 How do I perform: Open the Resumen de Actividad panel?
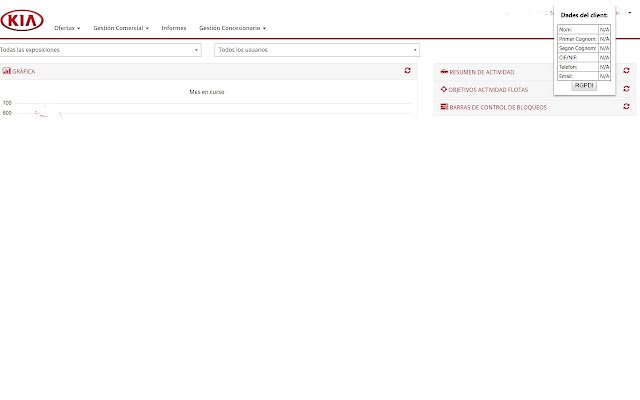pos(482,72)
